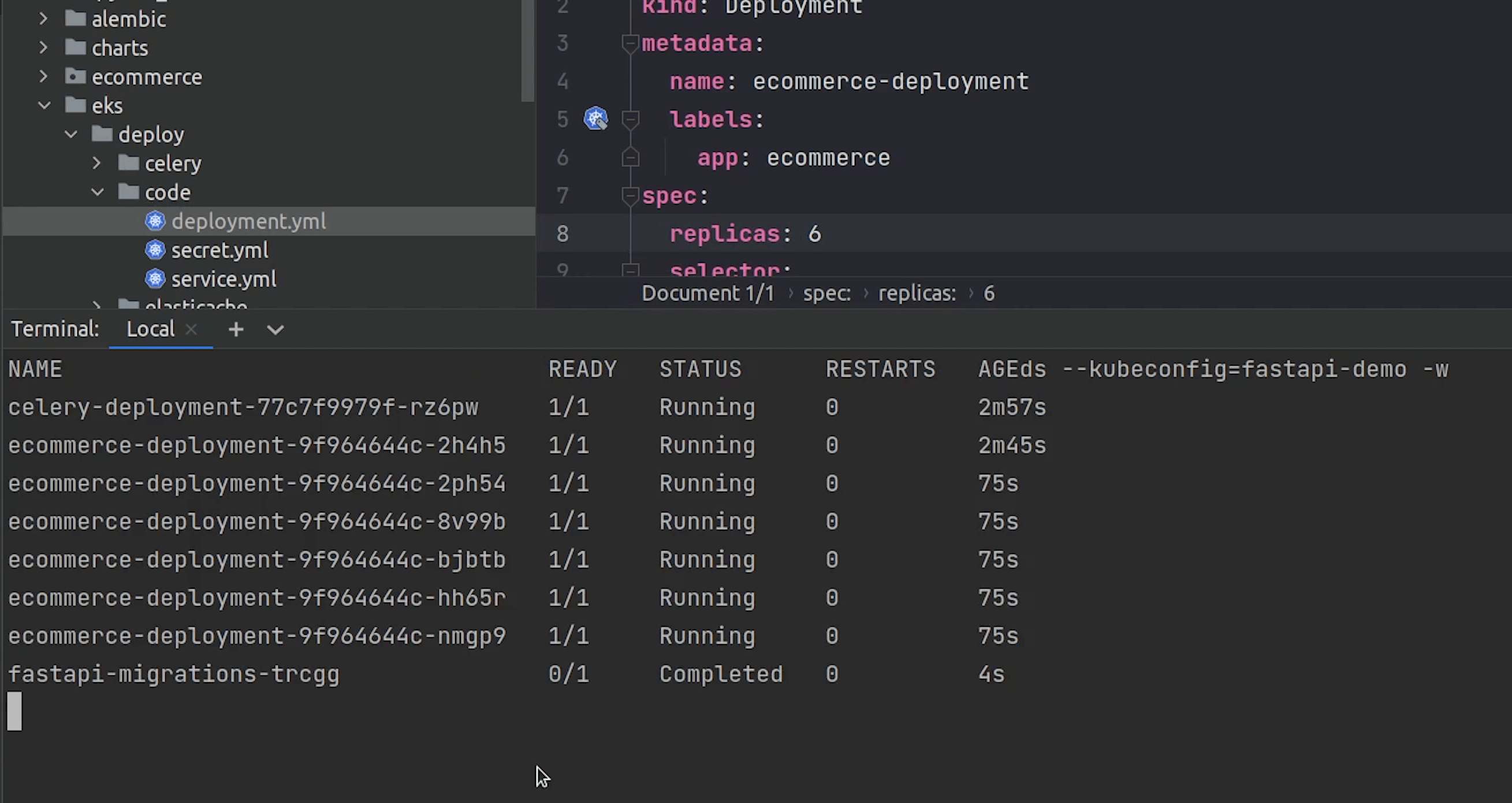Click replicas breadcrumb in editor footer
1512x803 pixels.
pos(916,293)
